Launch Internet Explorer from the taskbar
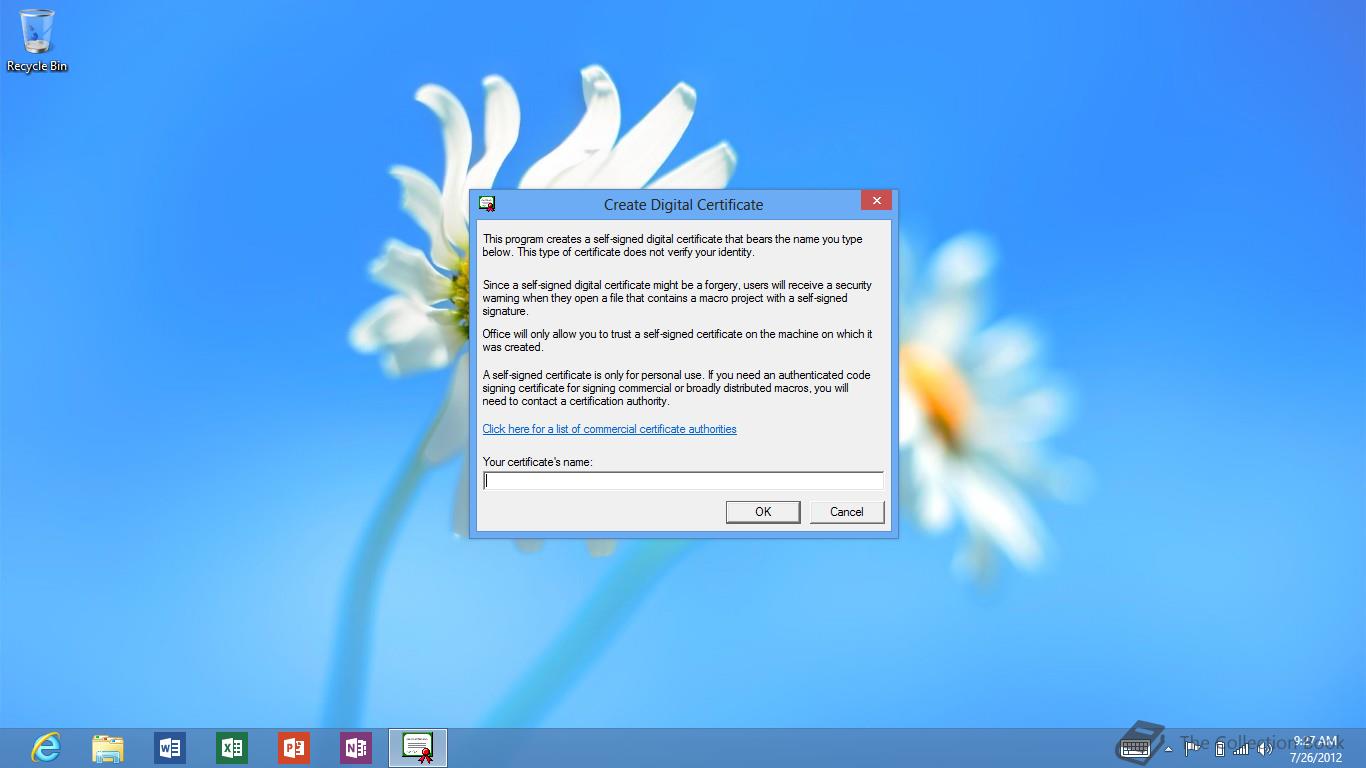The width and height of the screenshot is (1366, 768). [x=46, y=747]
